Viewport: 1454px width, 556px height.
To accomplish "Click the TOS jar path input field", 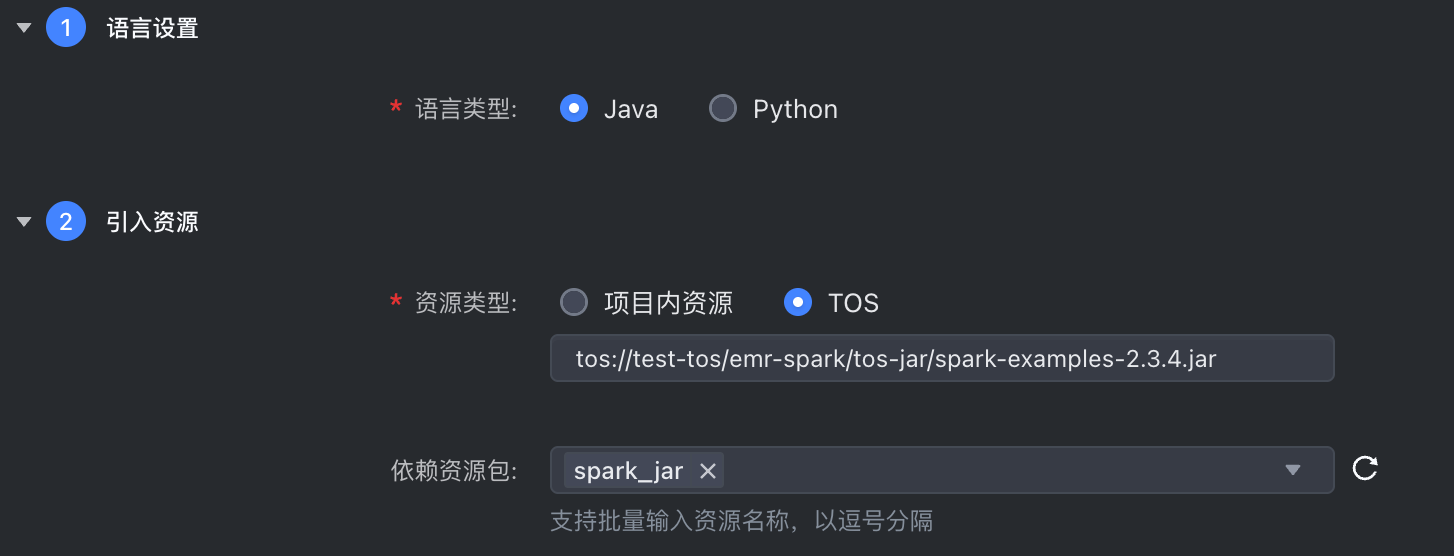I will pos(941,358).
